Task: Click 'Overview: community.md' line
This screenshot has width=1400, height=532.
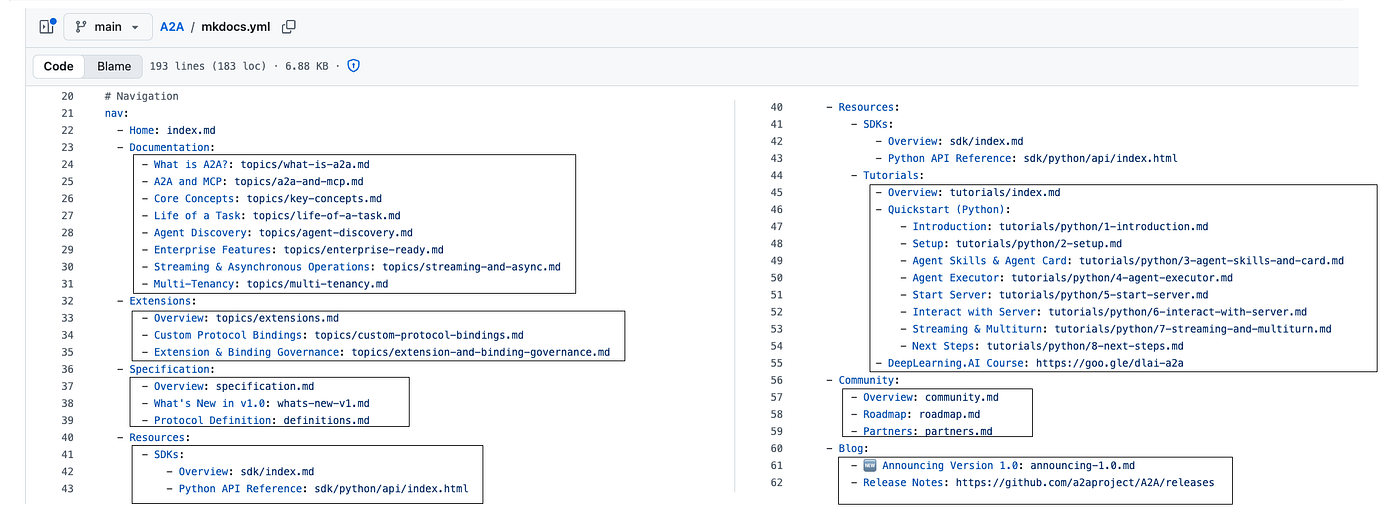Action: (x=925, y=396)
